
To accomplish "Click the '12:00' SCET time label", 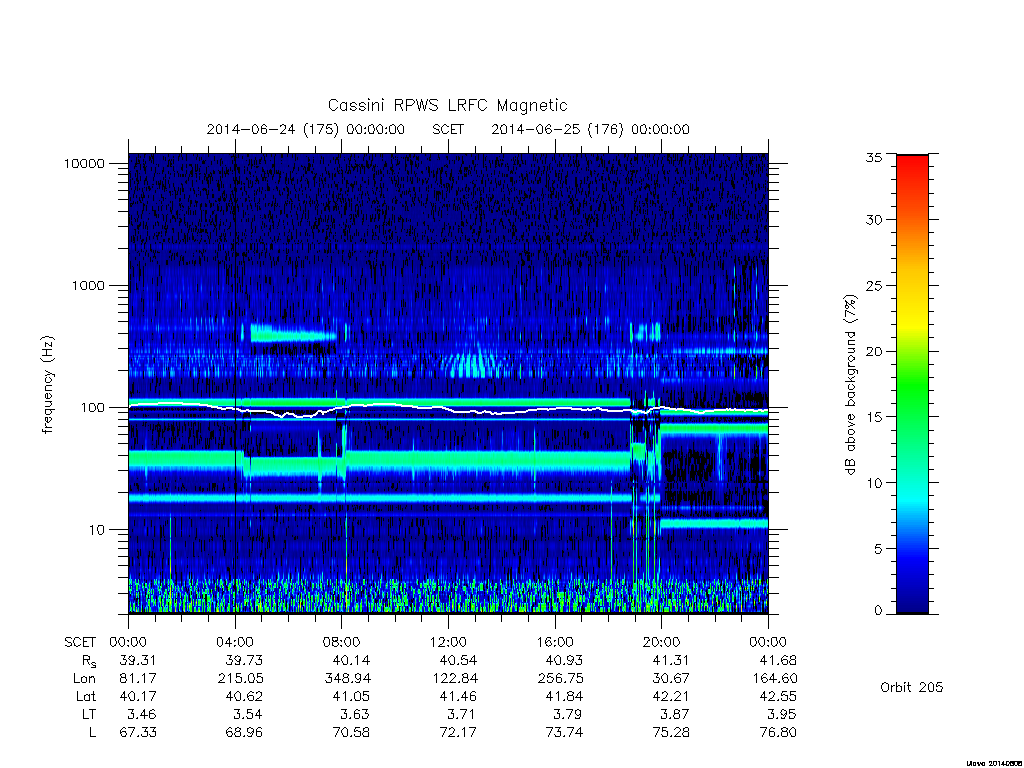I will click(448, 642).
